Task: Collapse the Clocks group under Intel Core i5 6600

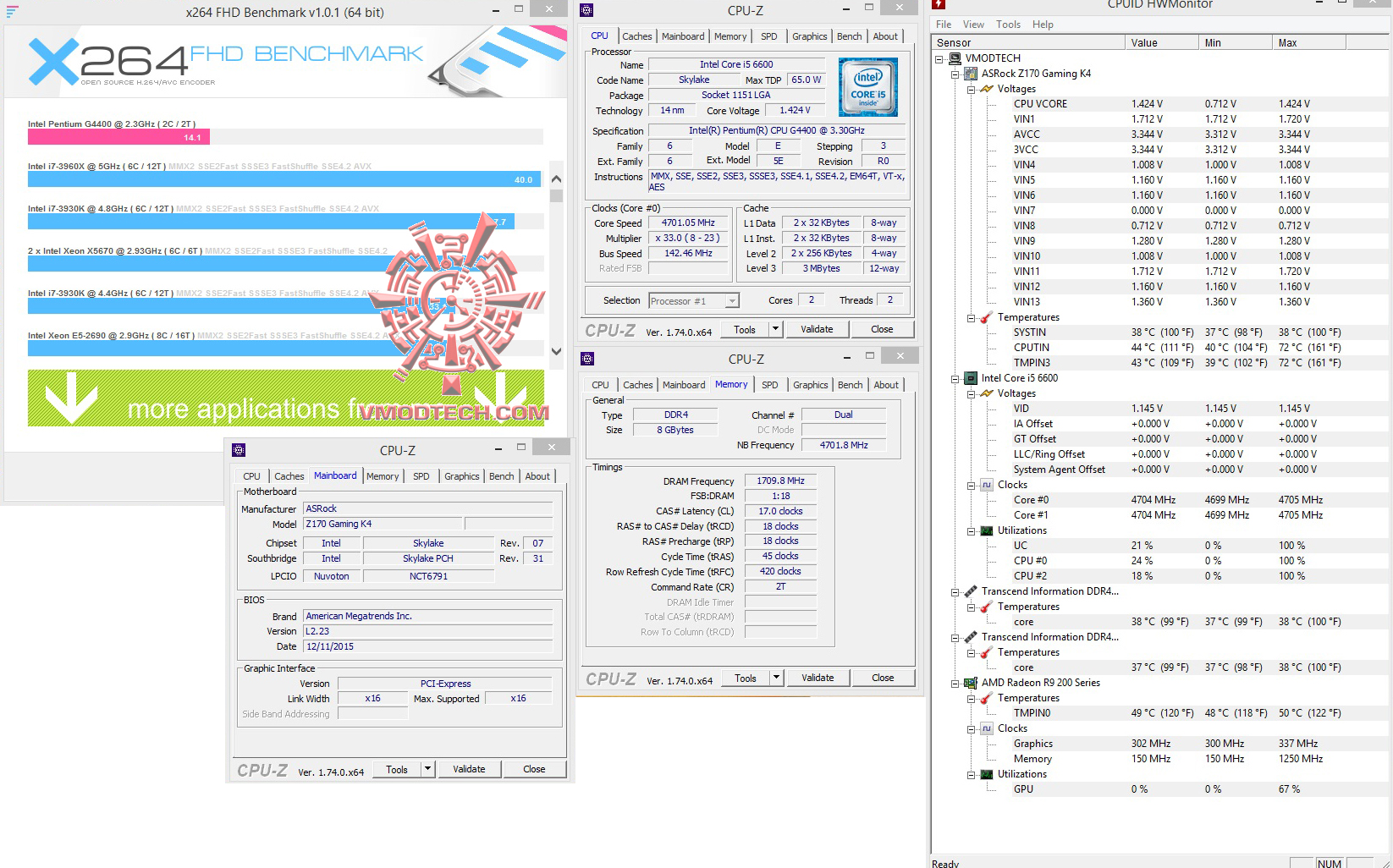Action: pos(971,485)
